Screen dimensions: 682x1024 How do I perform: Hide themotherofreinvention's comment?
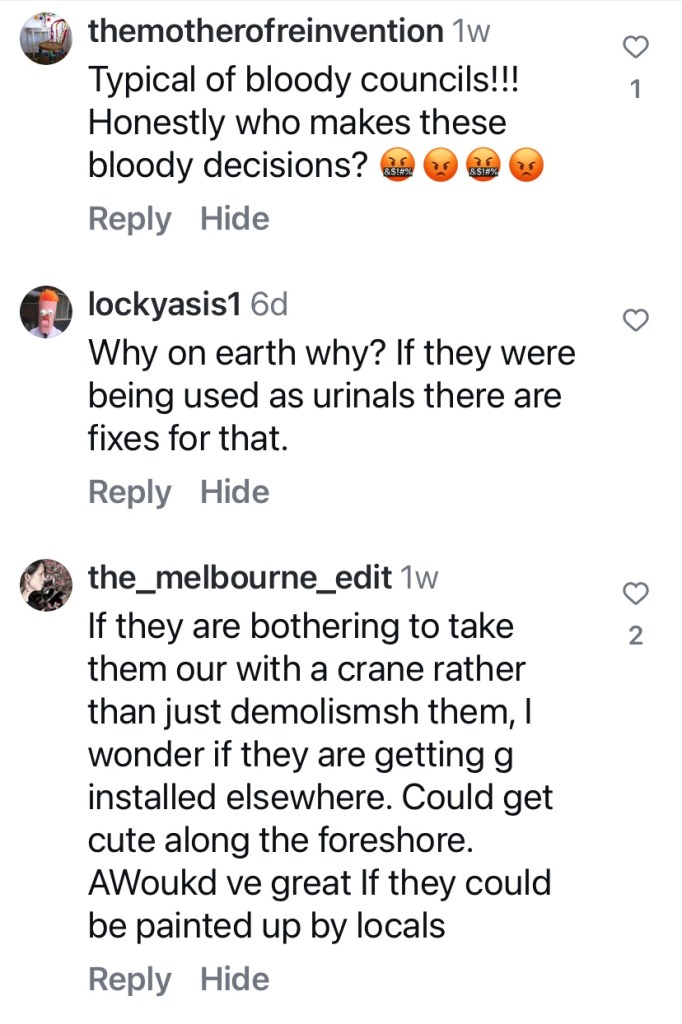click(235, 219)
